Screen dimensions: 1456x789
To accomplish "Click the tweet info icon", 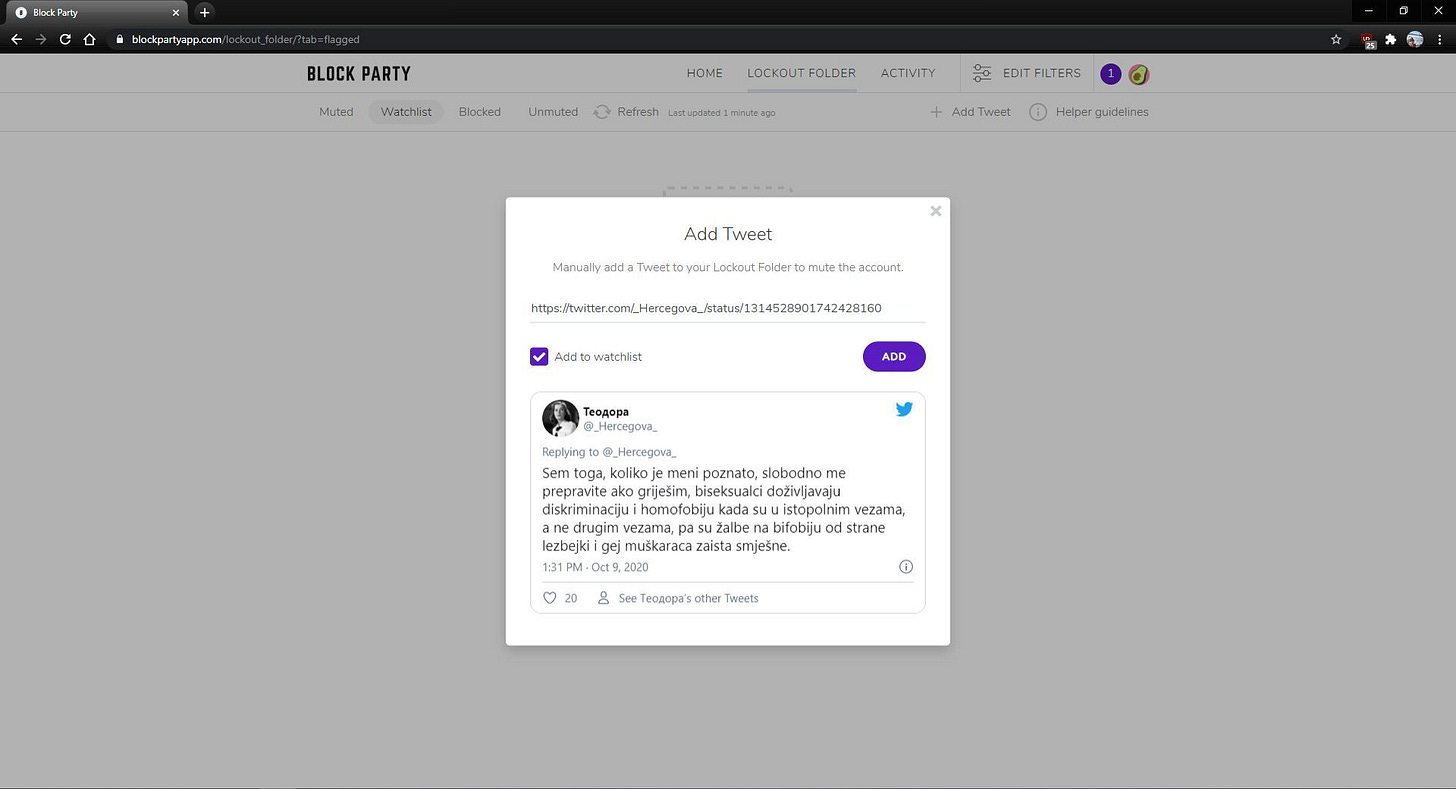I will (x=906, y=567).
